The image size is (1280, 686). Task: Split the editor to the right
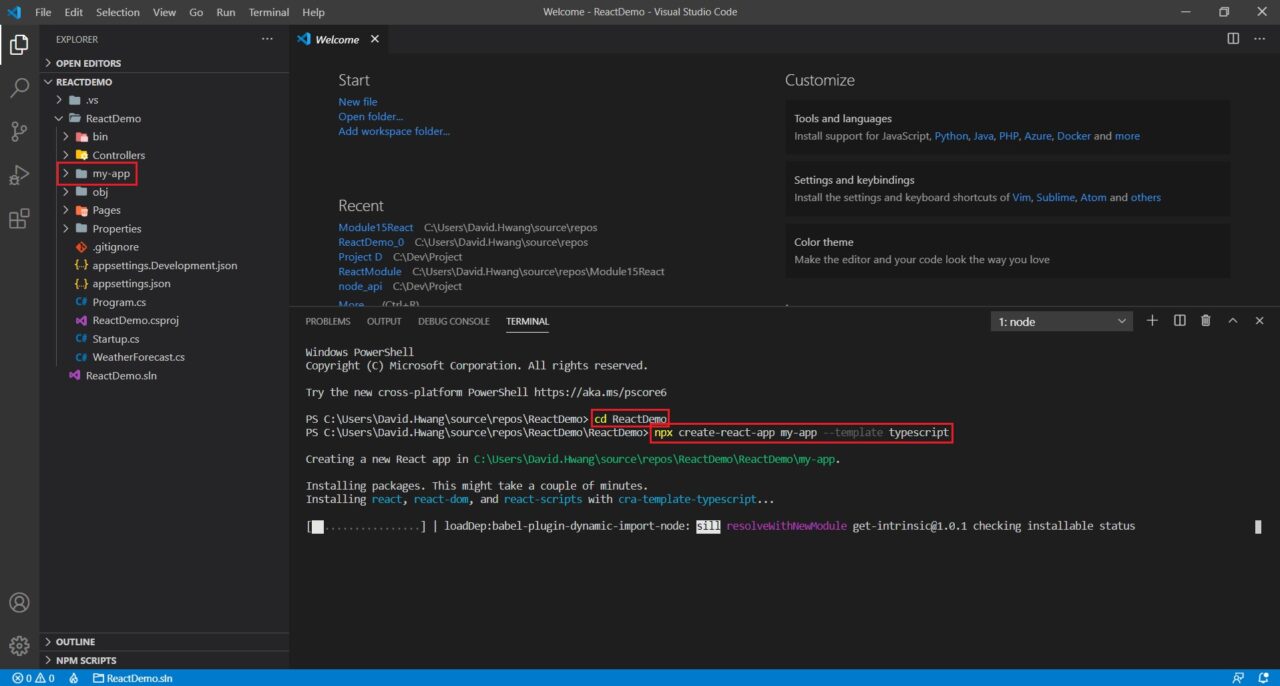coord(1233,39)
